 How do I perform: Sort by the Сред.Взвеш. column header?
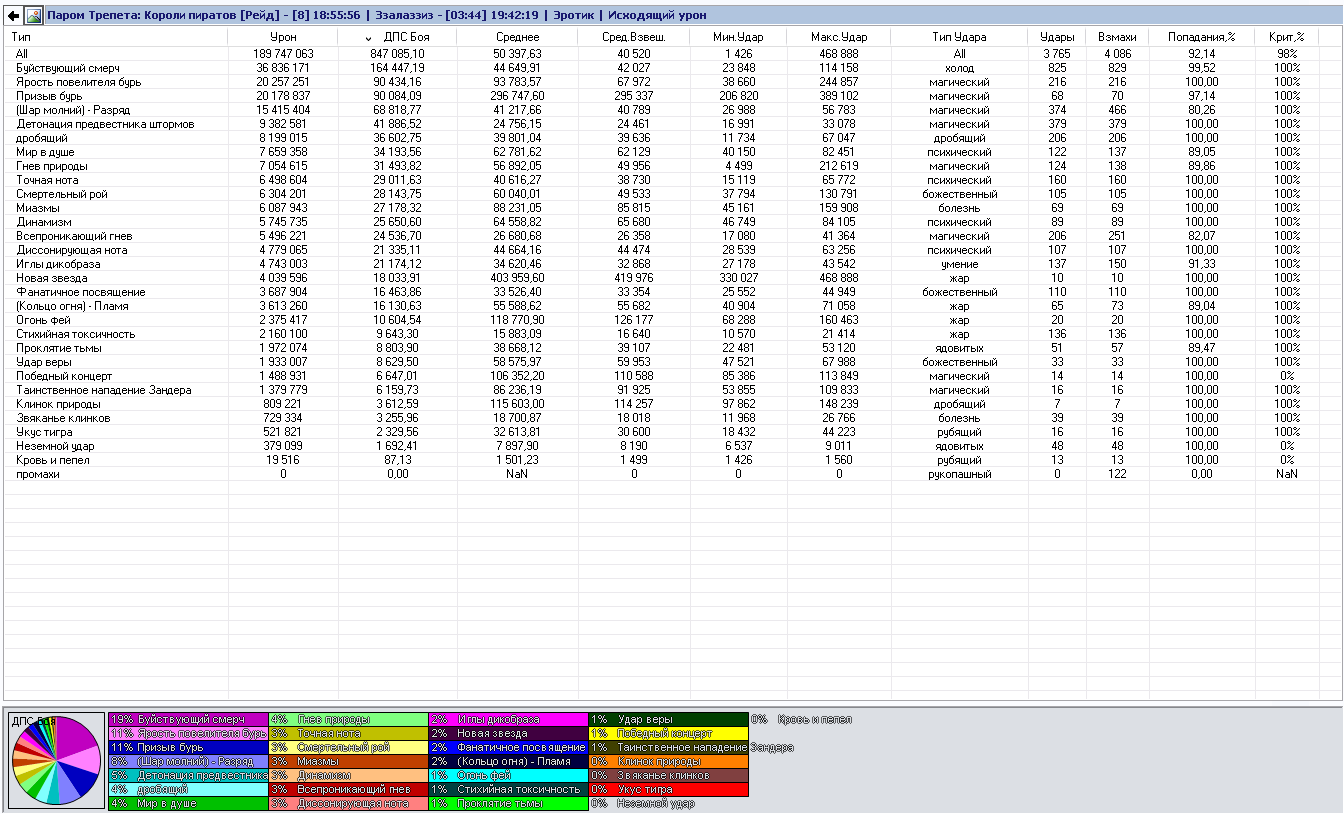tap(634, 37)
